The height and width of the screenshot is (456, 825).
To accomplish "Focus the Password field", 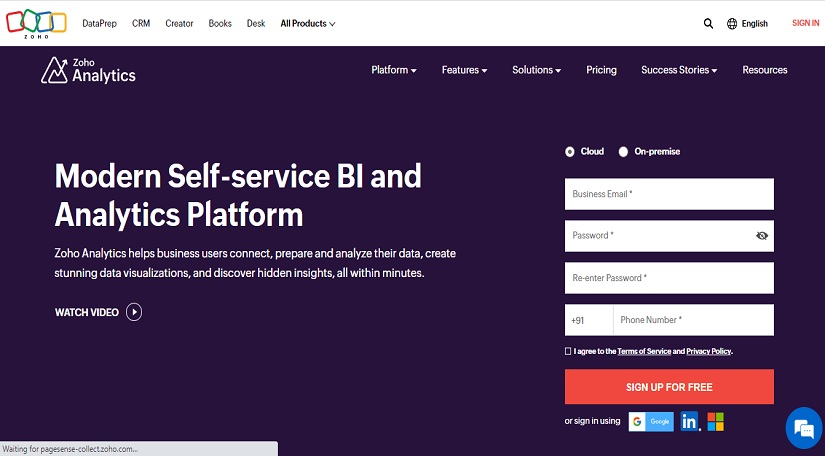I will pos(669,236).
